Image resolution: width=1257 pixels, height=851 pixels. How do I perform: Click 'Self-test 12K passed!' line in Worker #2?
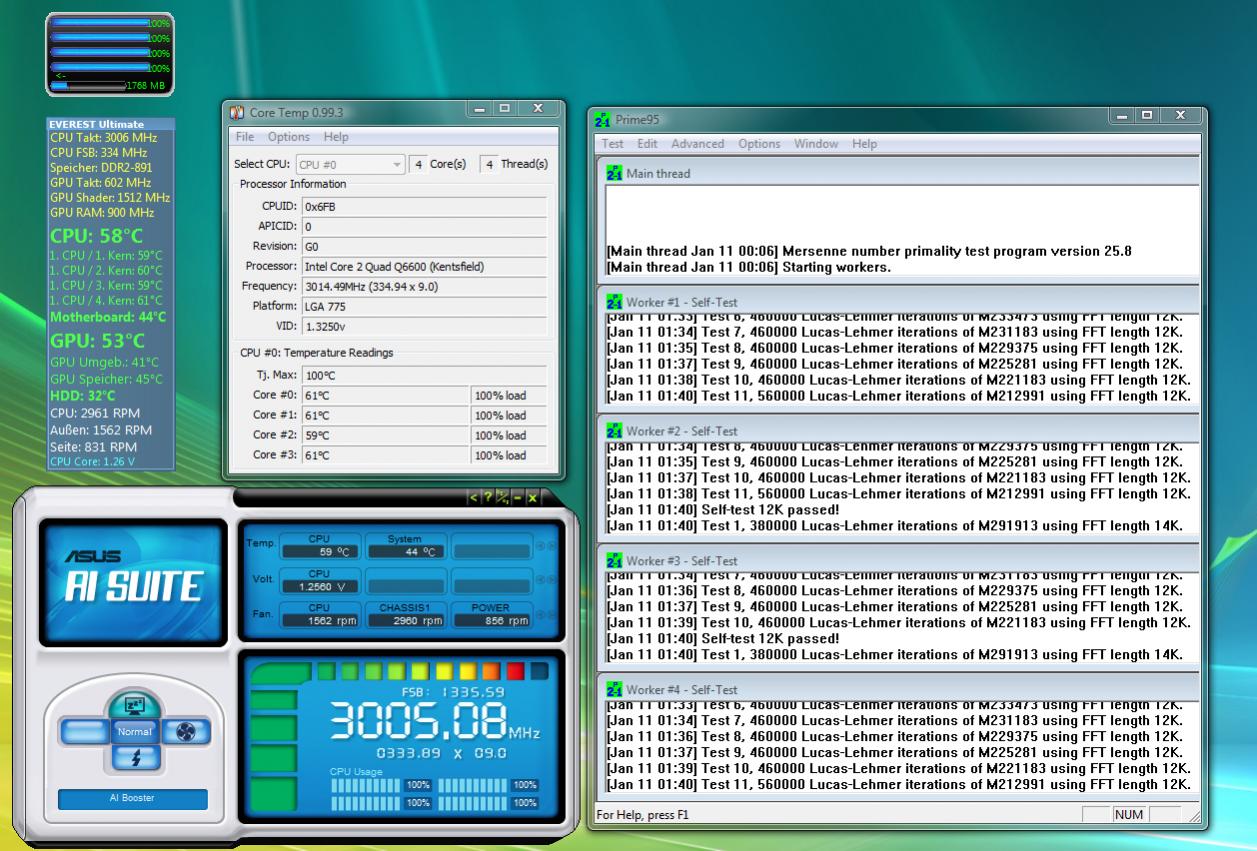[723, 510]
